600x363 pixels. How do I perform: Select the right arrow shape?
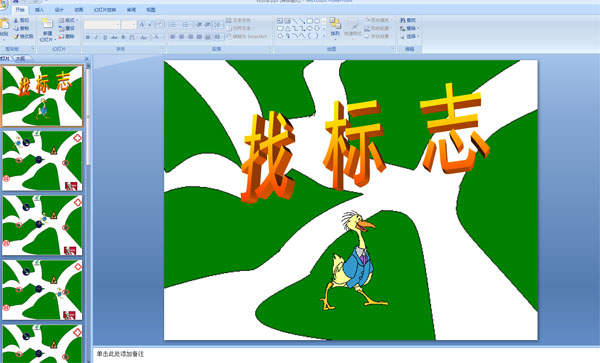(310, 28)
